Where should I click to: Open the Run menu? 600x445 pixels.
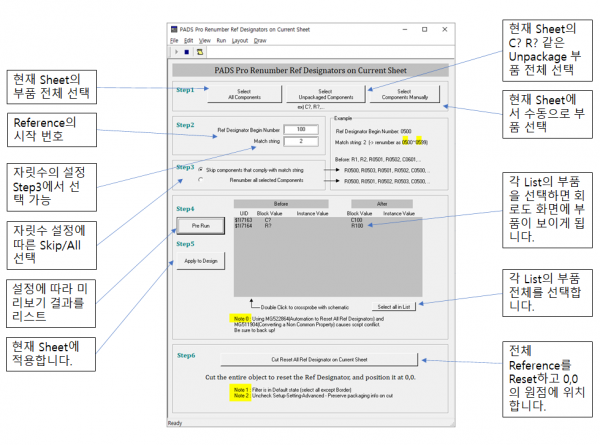[x=220, y=40]
